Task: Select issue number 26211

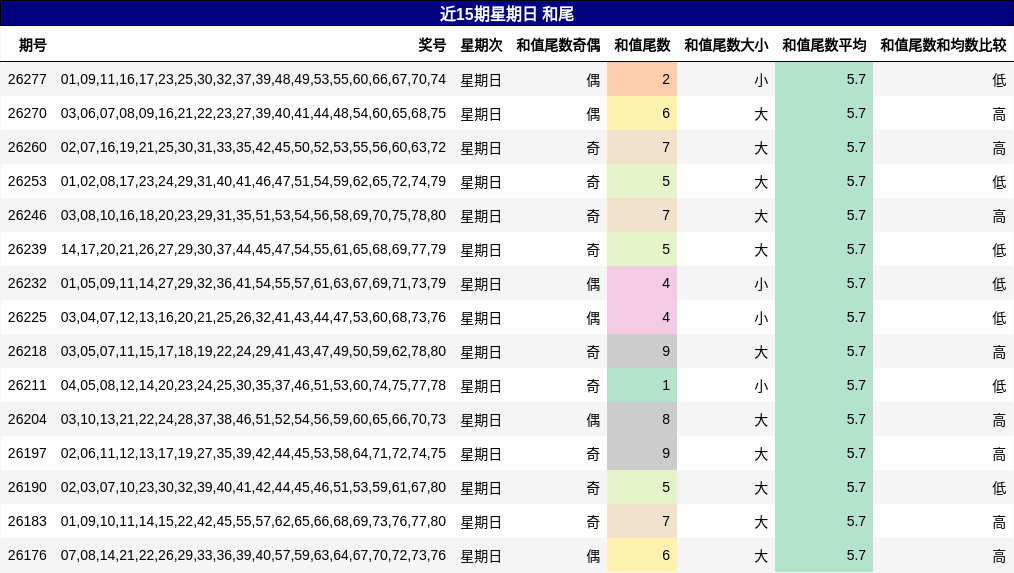Action: click(x=27, y=385)
